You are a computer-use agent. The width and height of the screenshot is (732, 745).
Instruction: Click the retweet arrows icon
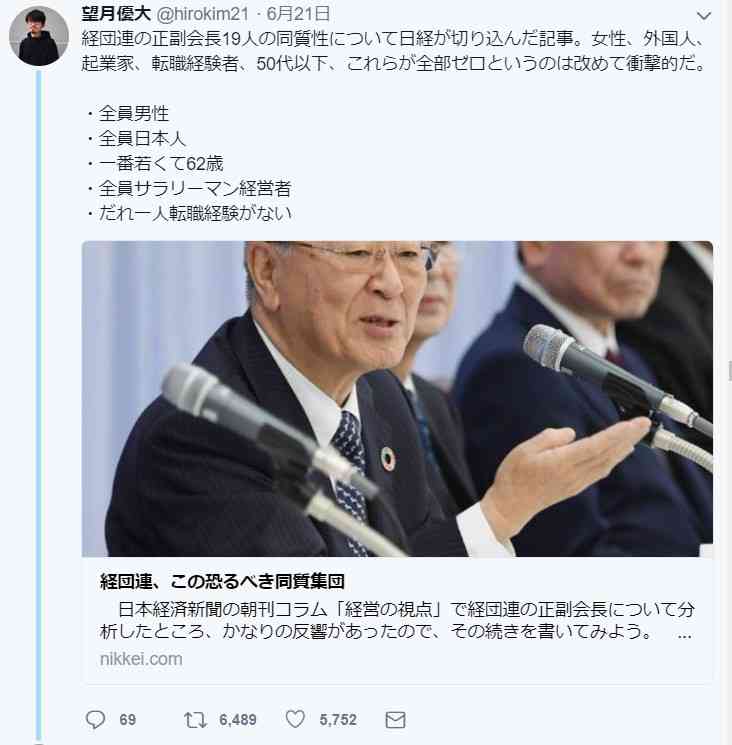tap(195, 720)
